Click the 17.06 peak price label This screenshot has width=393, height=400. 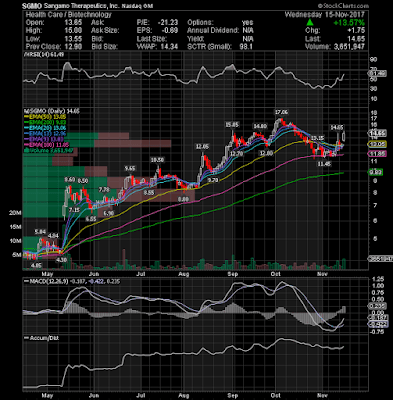click(281, 112)
